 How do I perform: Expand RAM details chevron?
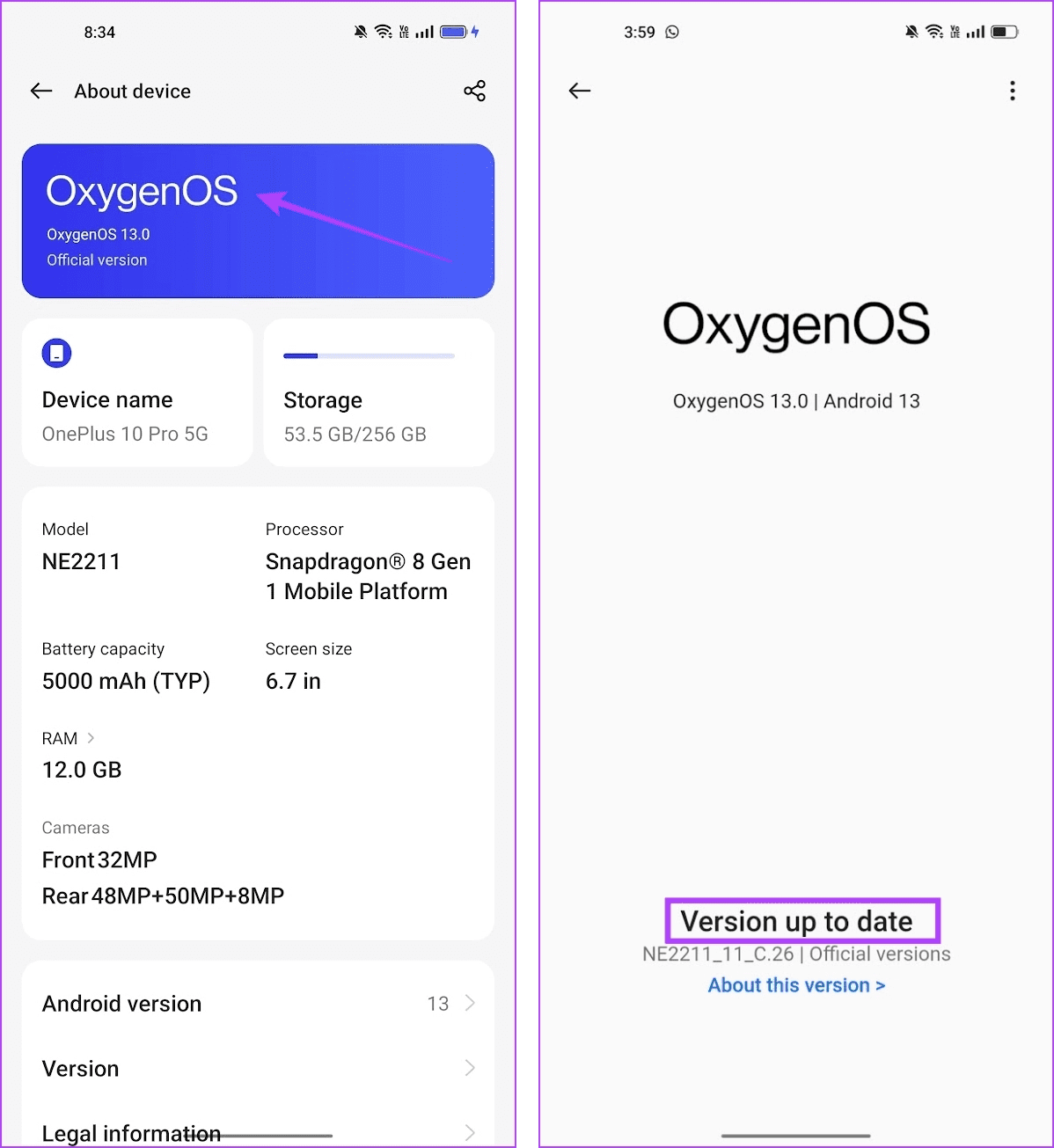click(x=91, y=738)
